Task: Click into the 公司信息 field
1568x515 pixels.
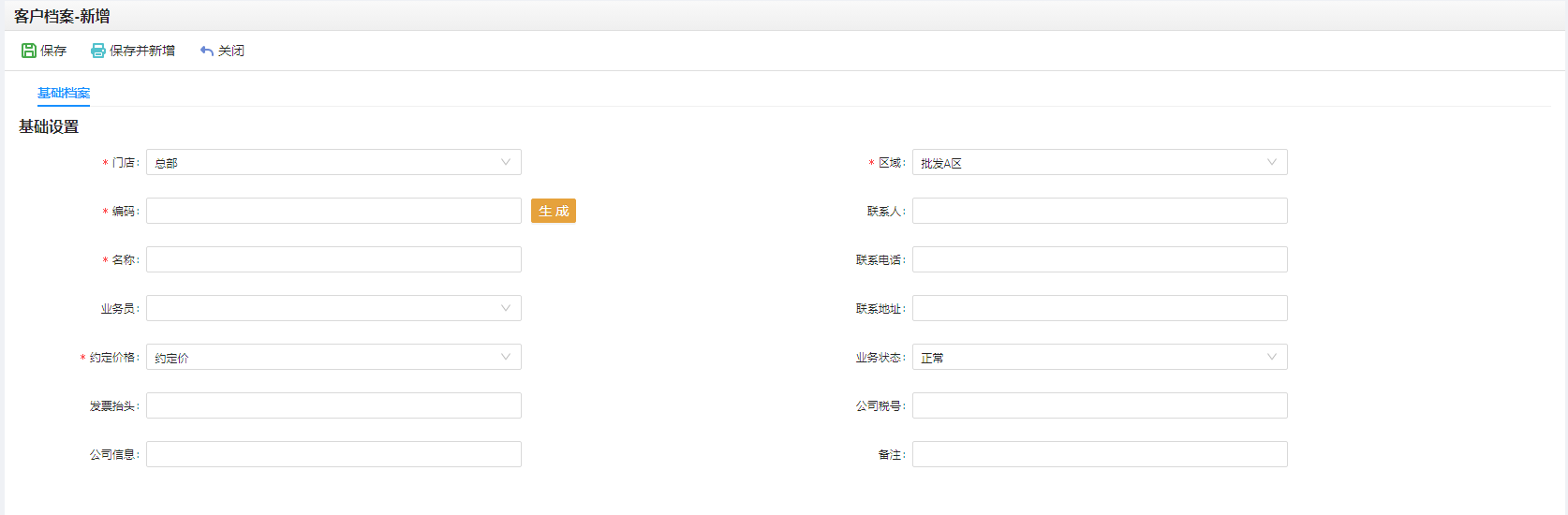Action: click(x=333, y=454)
